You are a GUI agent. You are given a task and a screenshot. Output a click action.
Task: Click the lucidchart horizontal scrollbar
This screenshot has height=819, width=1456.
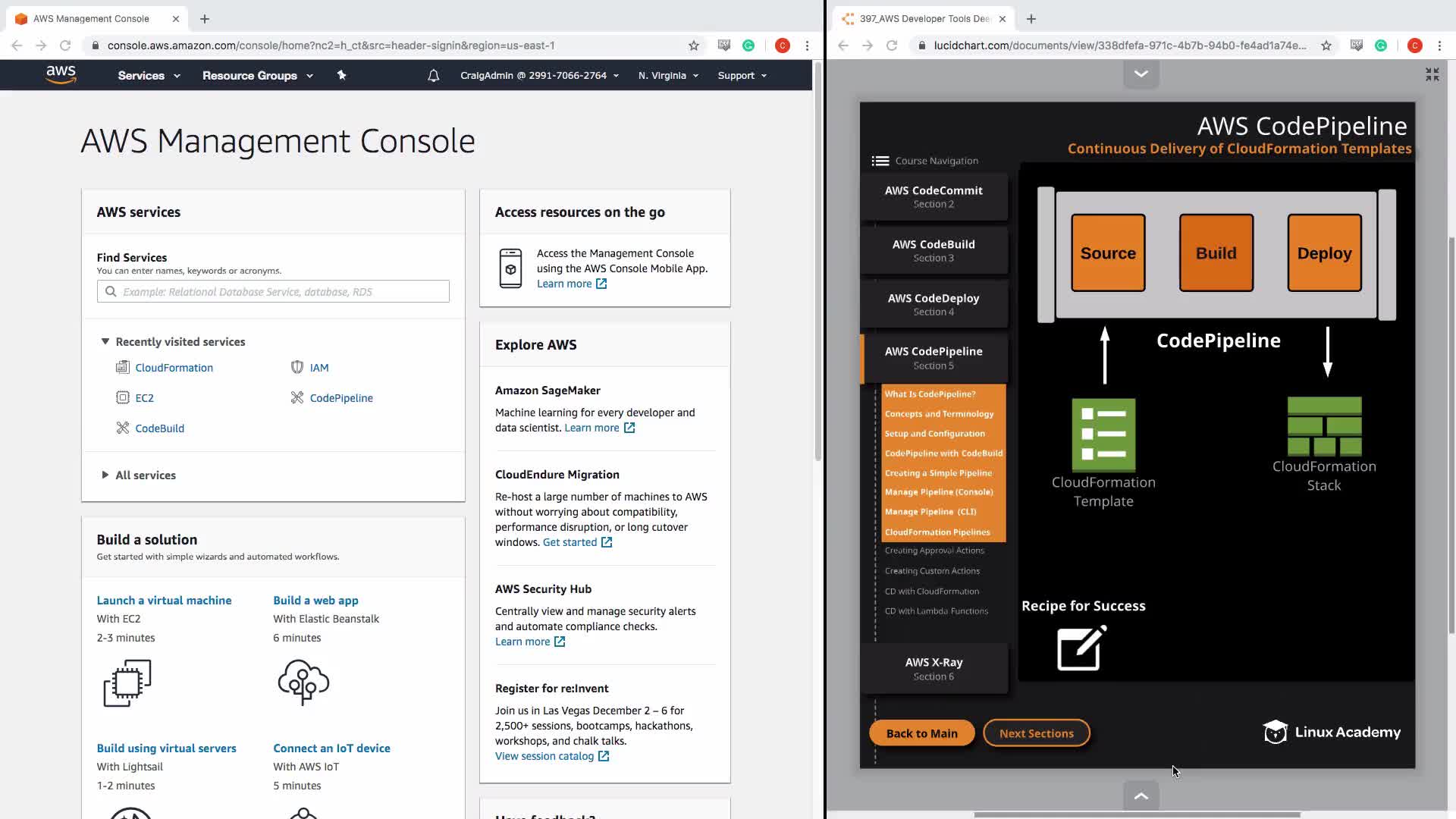pos(1136,814)
